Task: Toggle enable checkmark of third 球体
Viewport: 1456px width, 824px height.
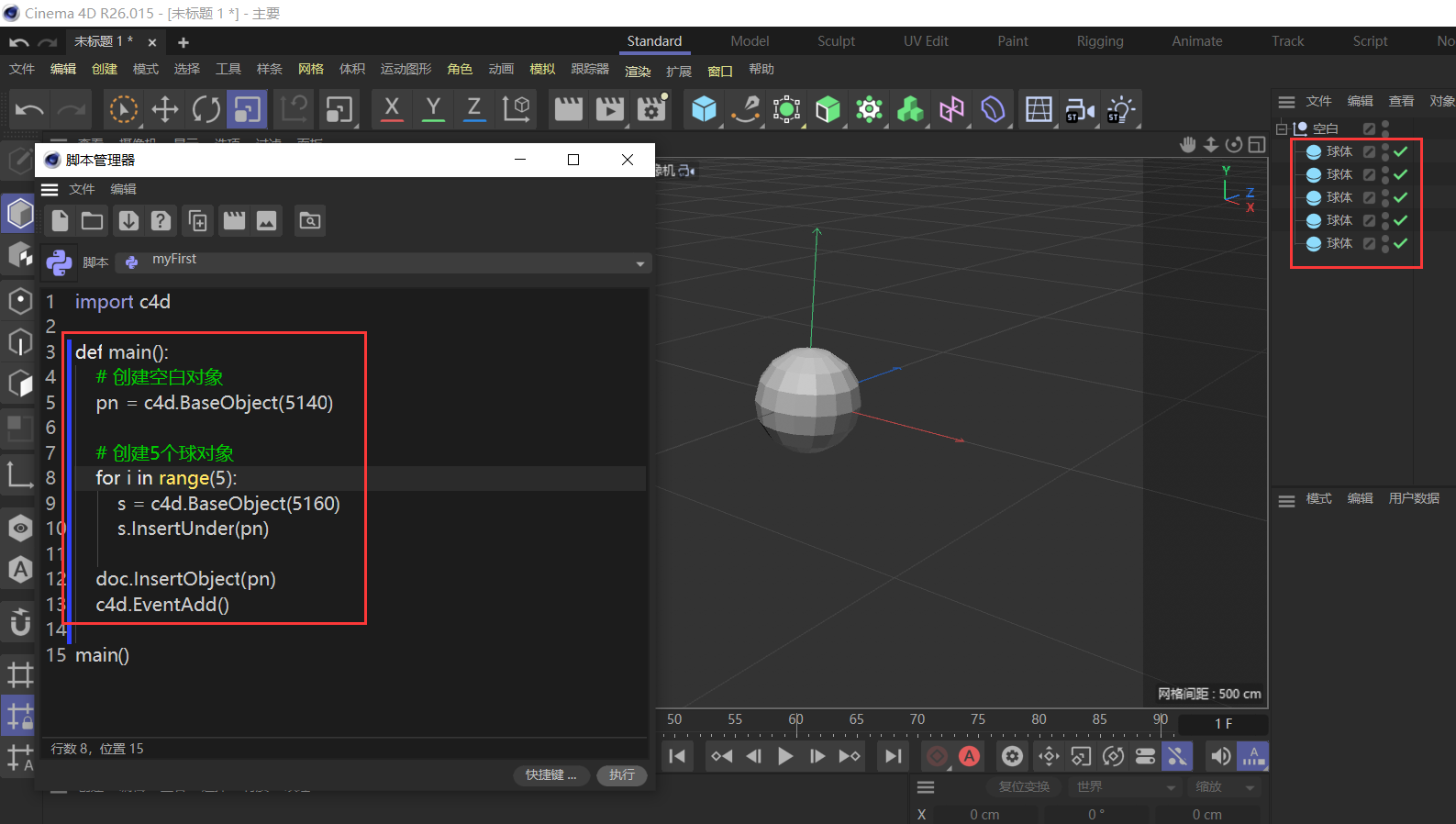Action: click(x=1400, y=197)
